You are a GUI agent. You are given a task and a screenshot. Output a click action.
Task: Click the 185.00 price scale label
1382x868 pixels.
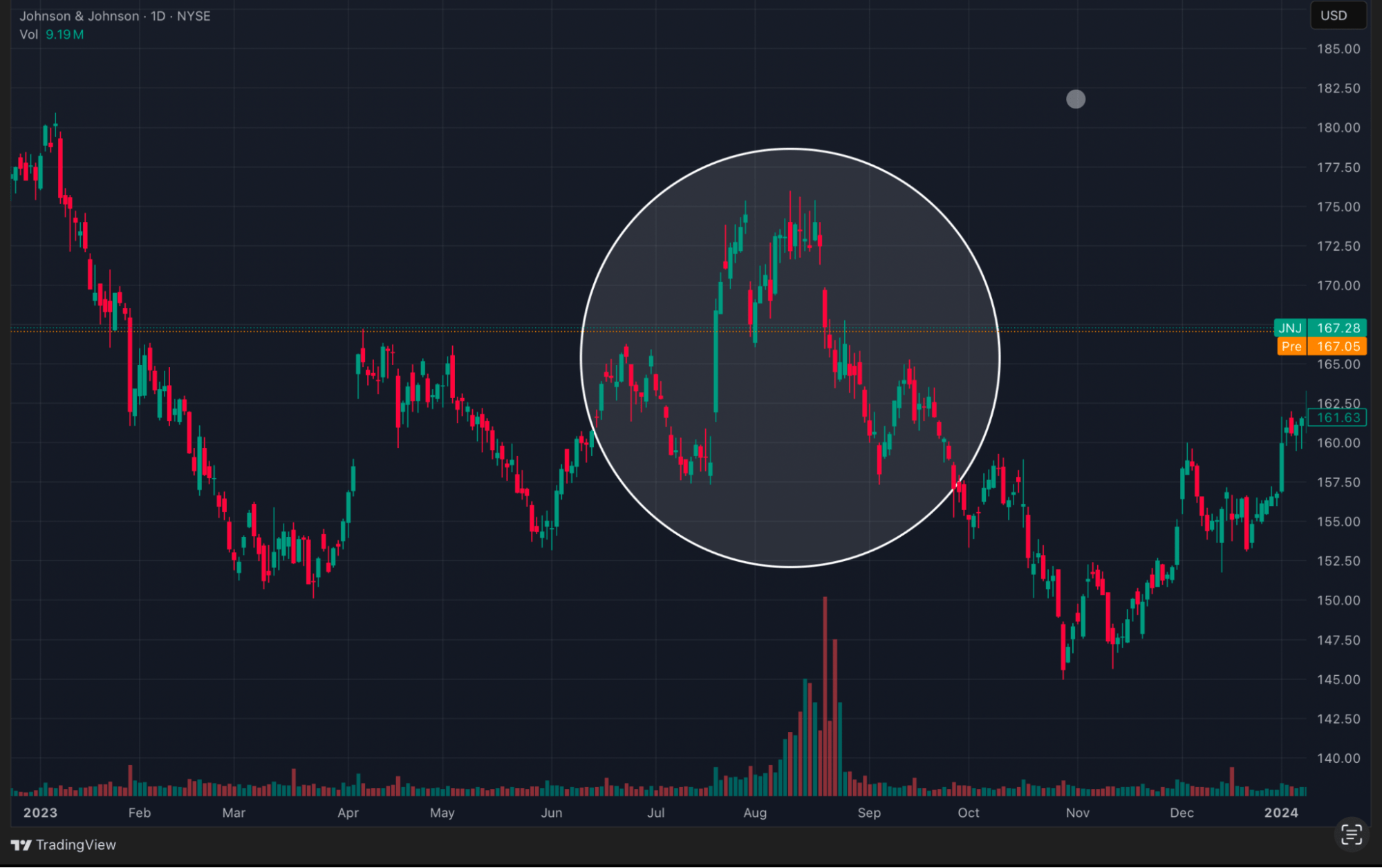coord(1338,49)
